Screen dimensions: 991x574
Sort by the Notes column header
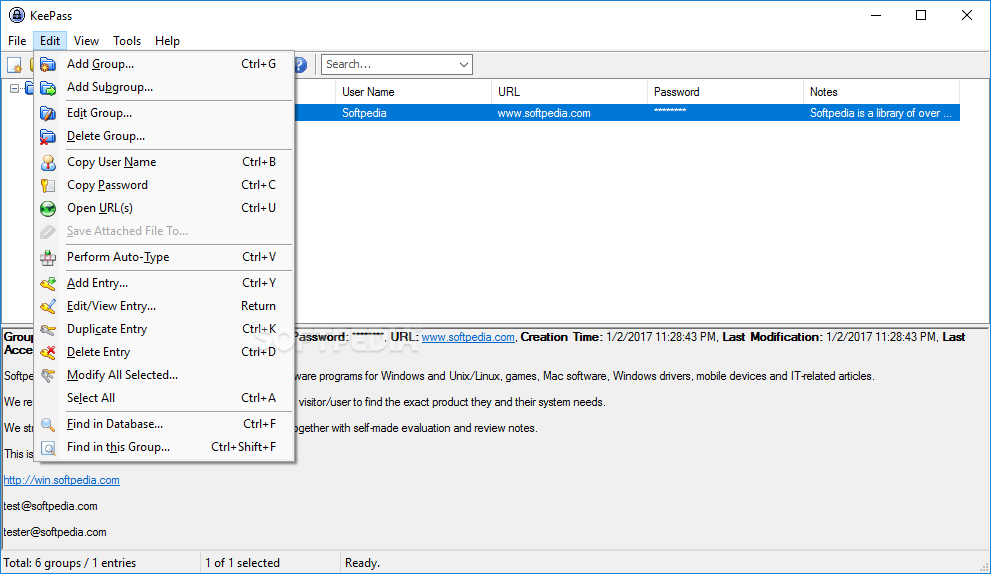coord(882,92)
